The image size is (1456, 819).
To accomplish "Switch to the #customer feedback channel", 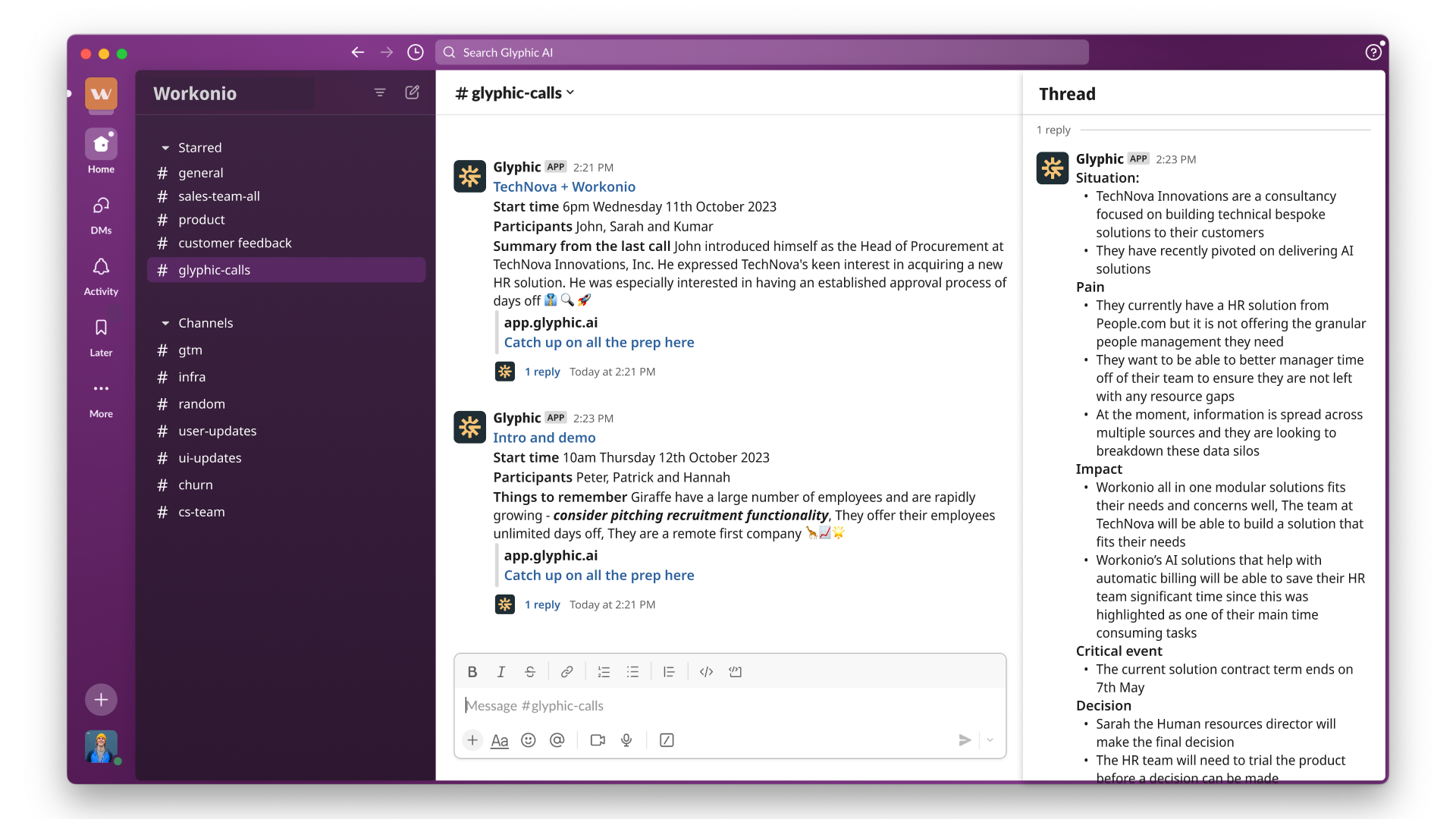I will click(x=235, y=243).
